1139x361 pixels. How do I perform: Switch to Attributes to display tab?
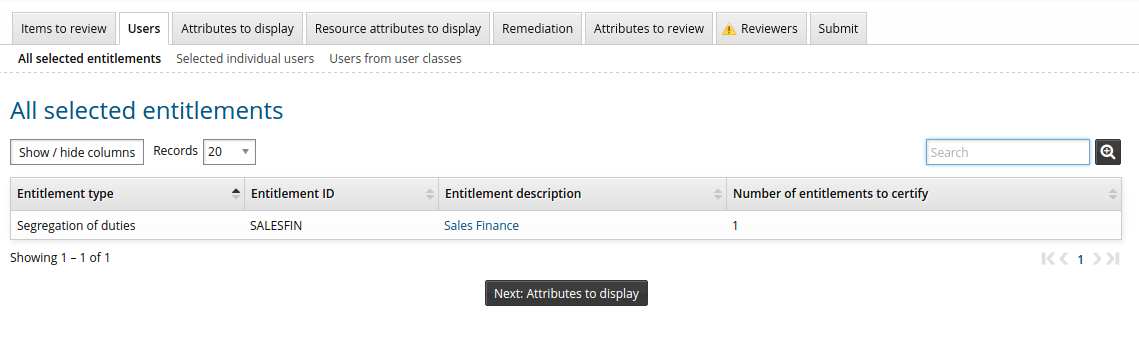(x=238, y=28)
